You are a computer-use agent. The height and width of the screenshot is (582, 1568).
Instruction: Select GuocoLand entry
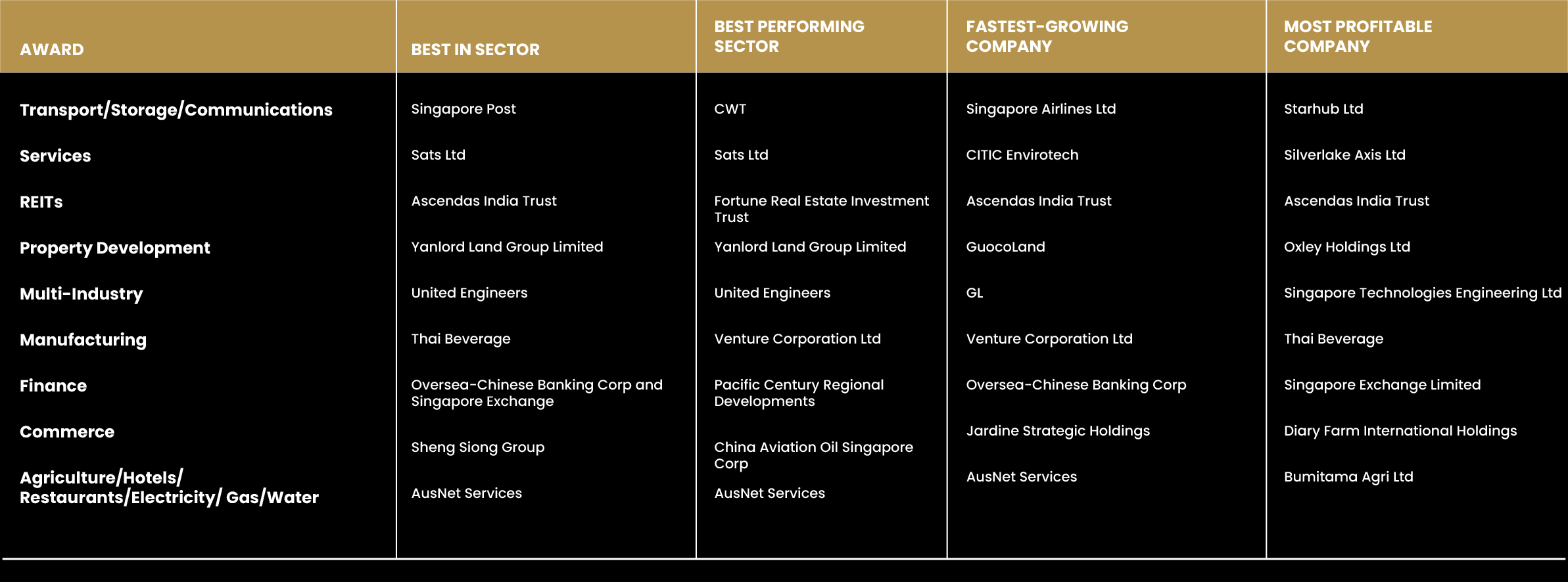[x=1005, y=247]
